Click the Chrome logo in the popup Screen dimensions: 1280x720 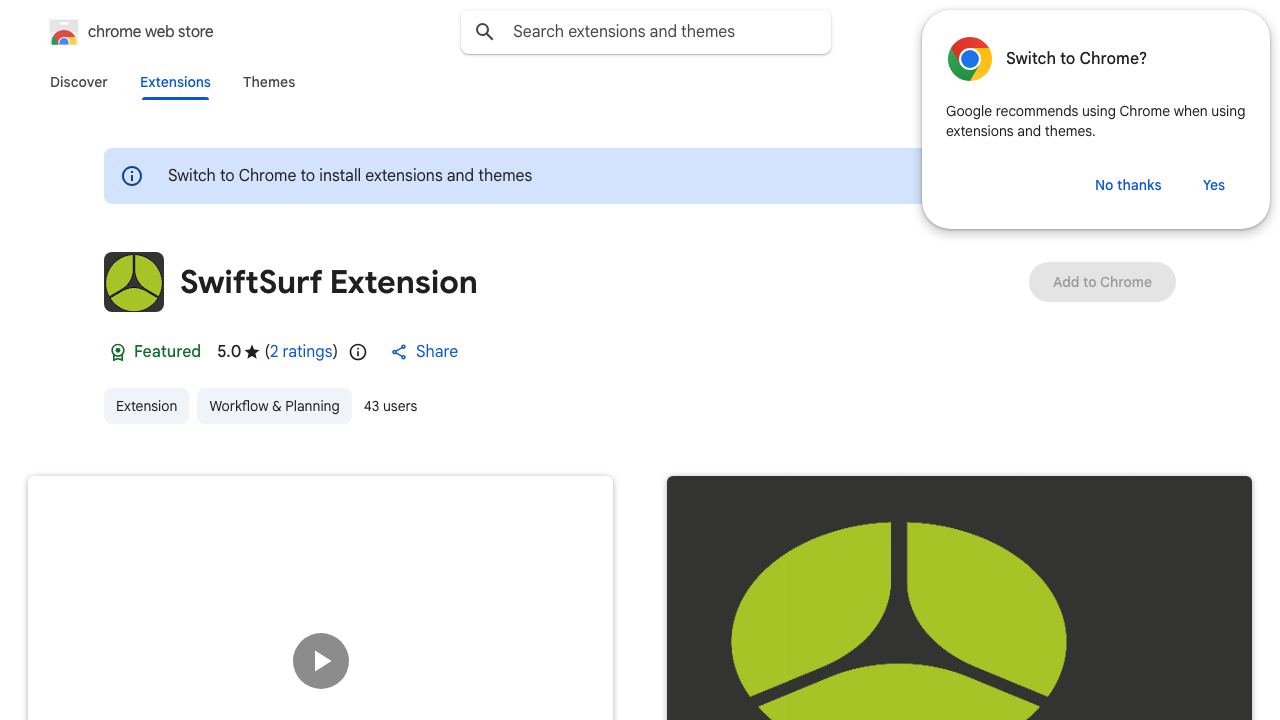(x=970, y=59)
